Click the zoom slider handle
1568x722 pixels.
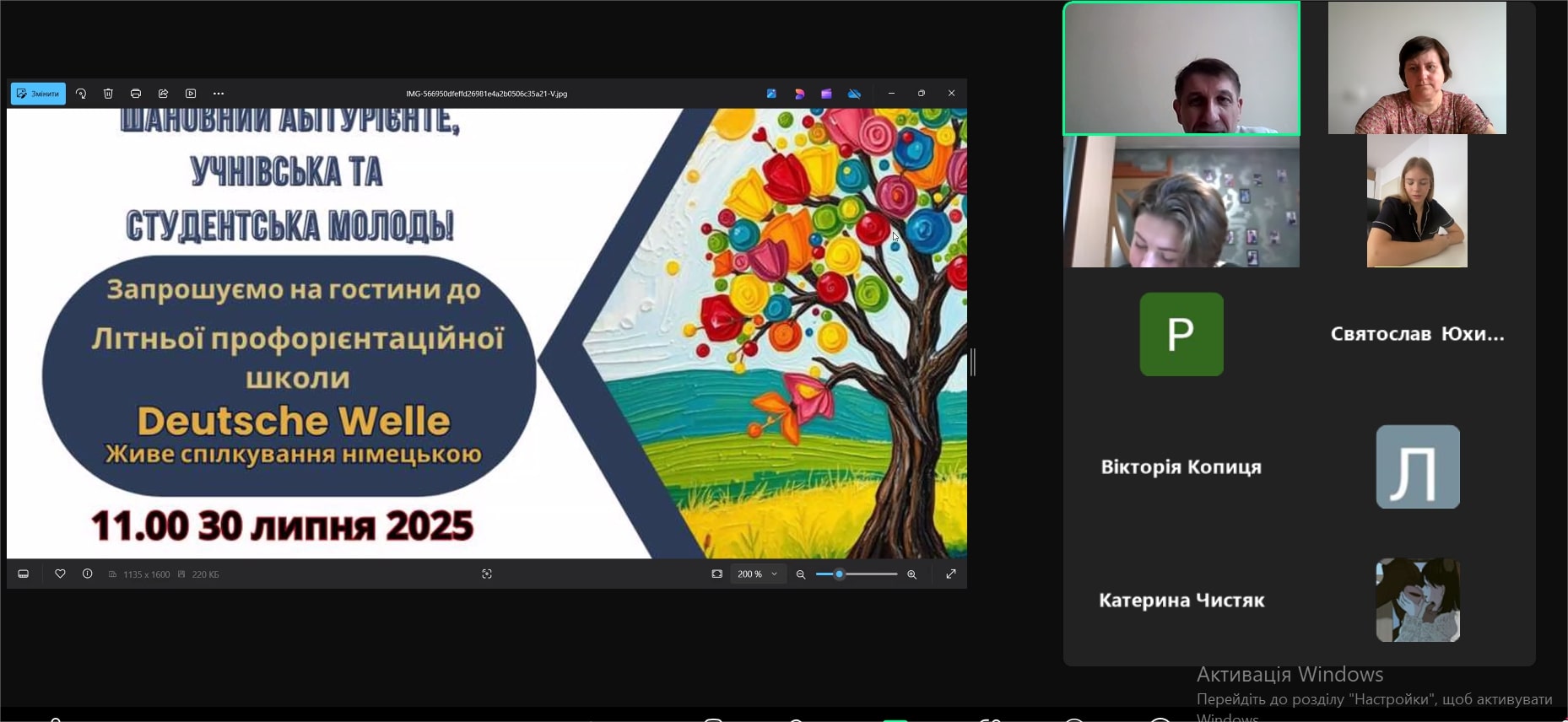point(839,574)
